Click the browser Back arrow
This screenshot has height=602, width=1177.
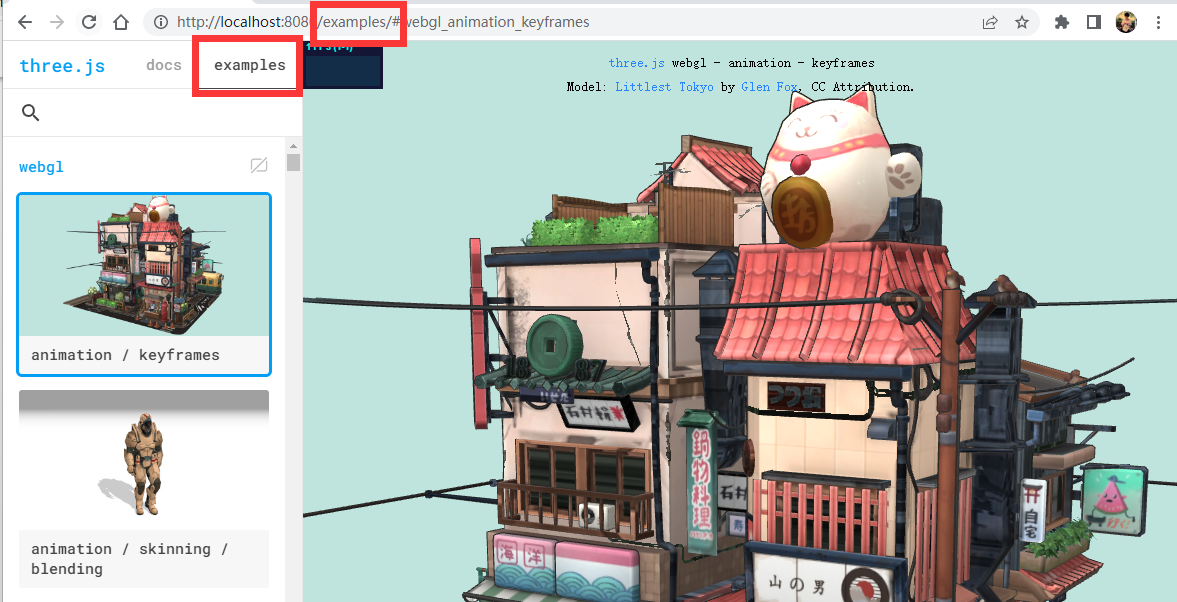click(x=25, y=22)
